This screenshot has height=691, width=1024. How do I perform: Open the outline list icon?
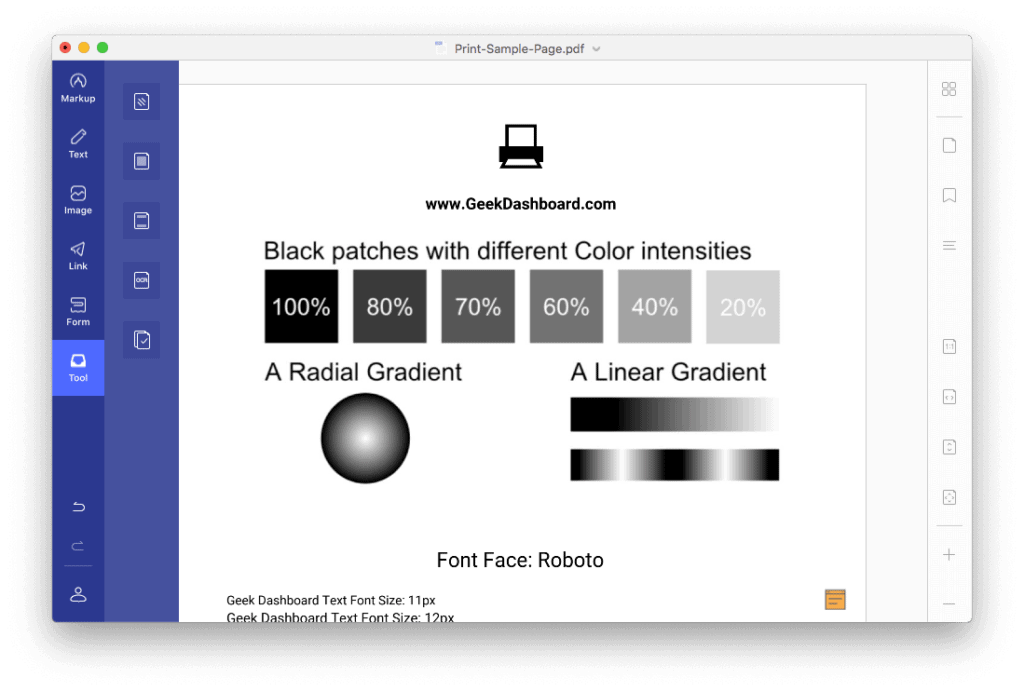click(949, 246)
